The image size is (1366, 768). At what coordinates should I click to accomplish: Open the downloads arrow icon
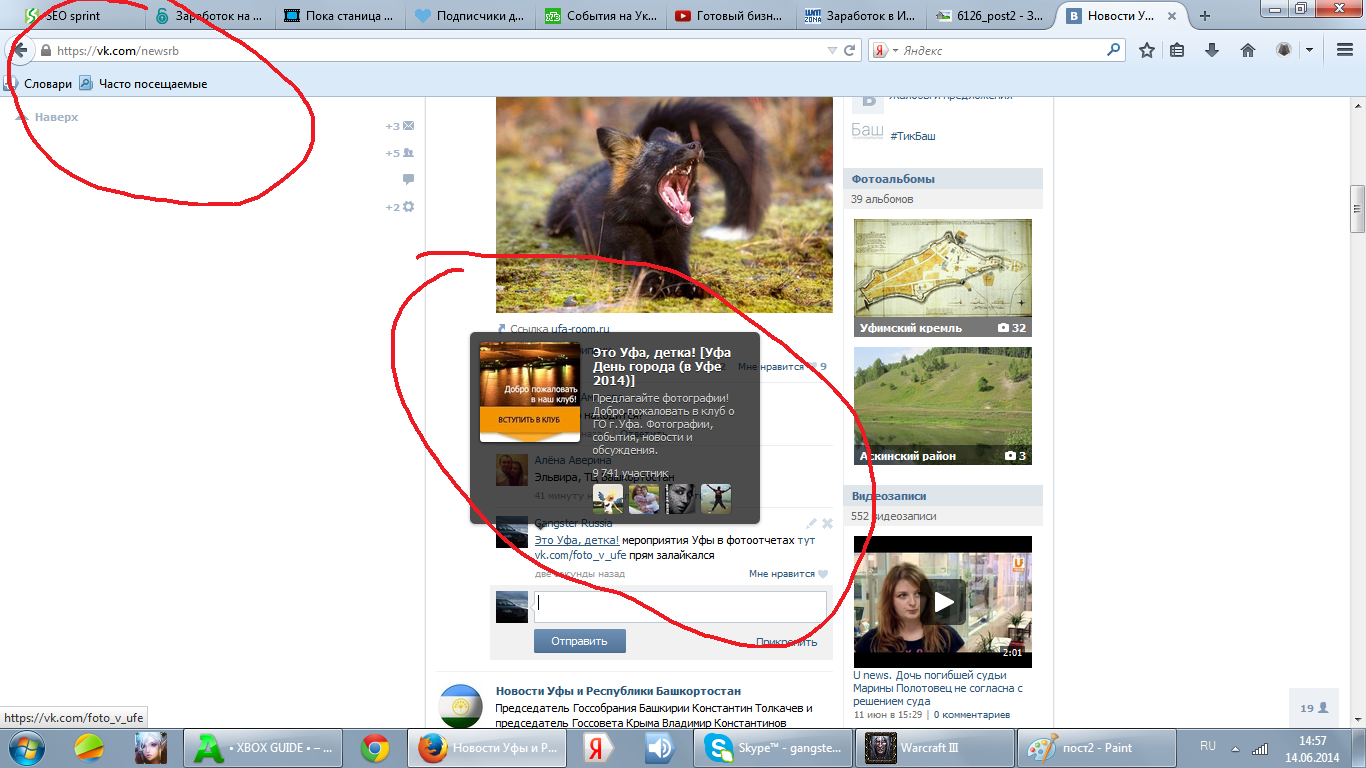(1212, 50)
